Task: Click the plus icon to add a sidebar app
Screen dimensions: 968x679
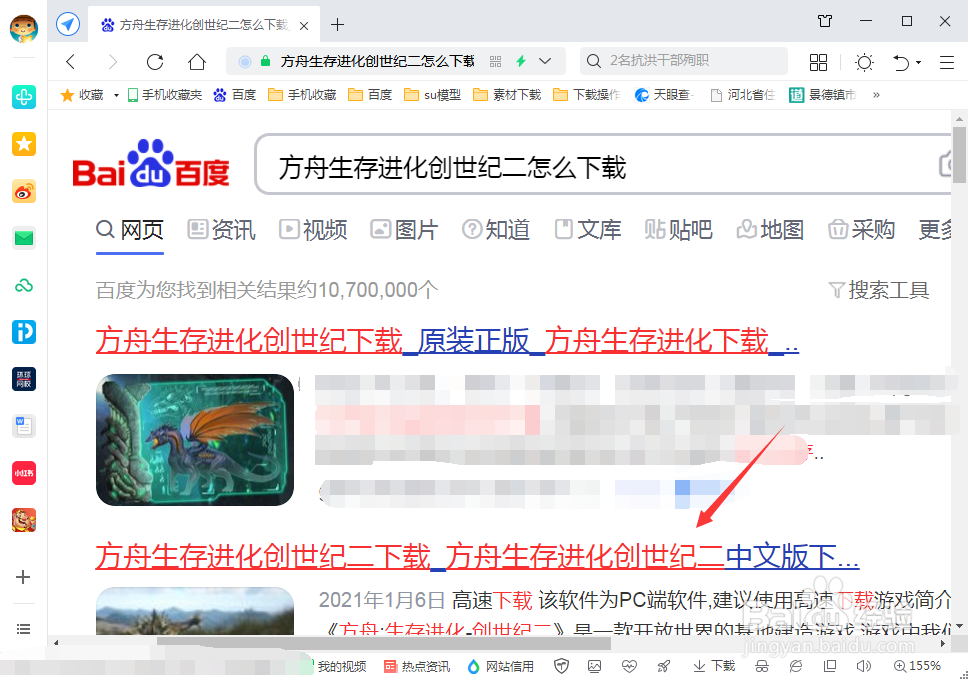Action: point(23,577)
